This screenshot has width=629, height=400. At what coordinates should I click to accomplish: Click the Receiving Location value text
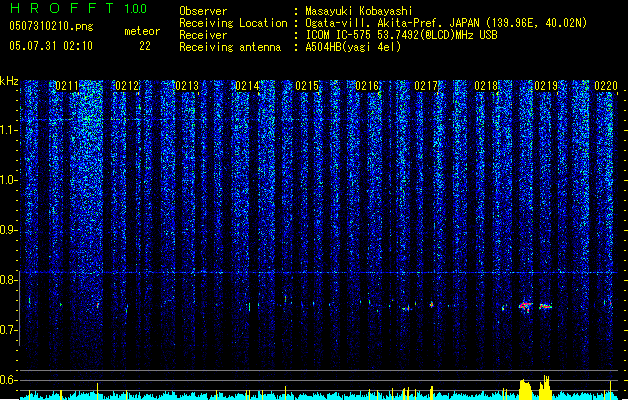(x=446, y=23)
